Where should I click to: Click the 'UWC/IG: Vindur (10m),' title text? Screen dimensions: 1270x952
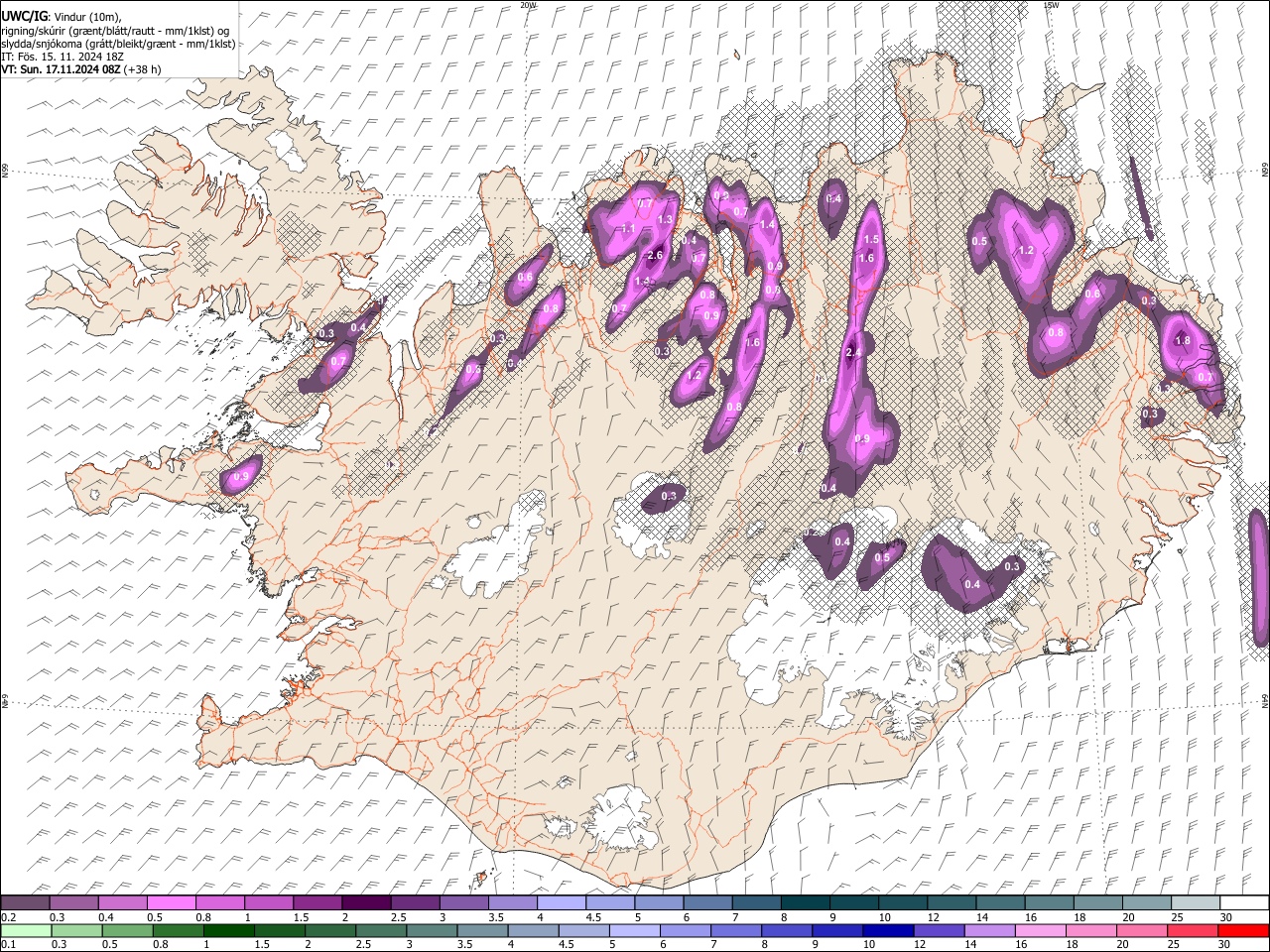point(62,16)
